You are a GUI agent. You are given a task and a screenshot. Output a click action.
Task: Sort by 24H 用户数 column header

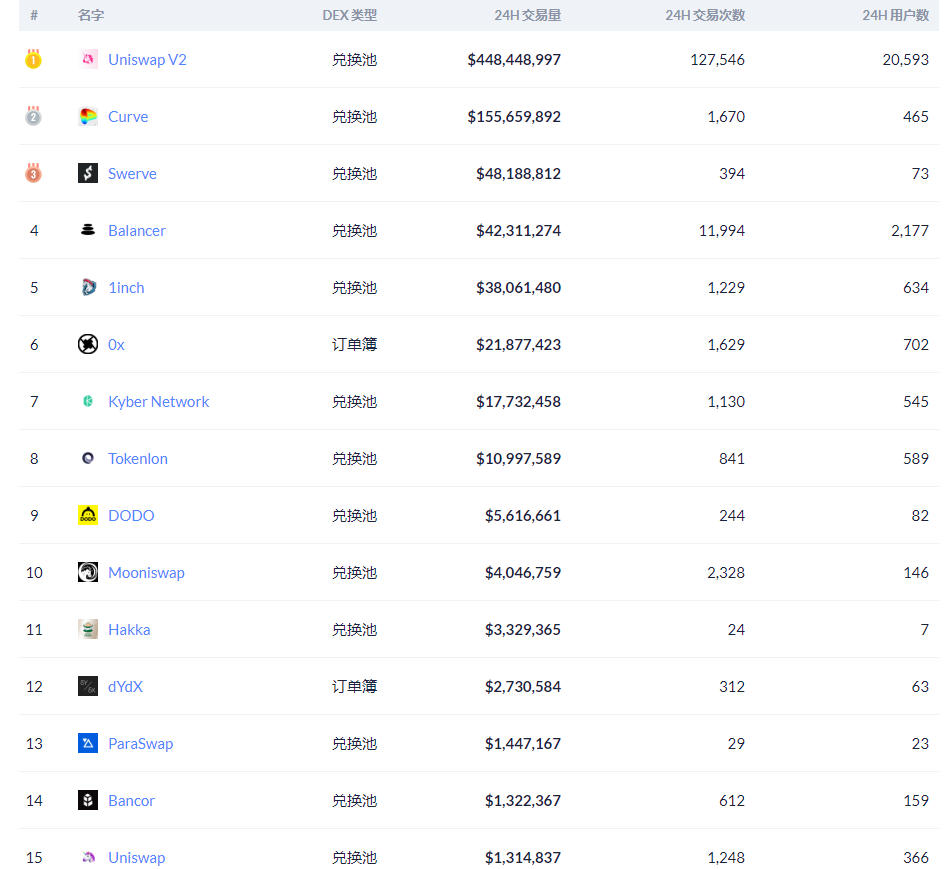[895, 15]
